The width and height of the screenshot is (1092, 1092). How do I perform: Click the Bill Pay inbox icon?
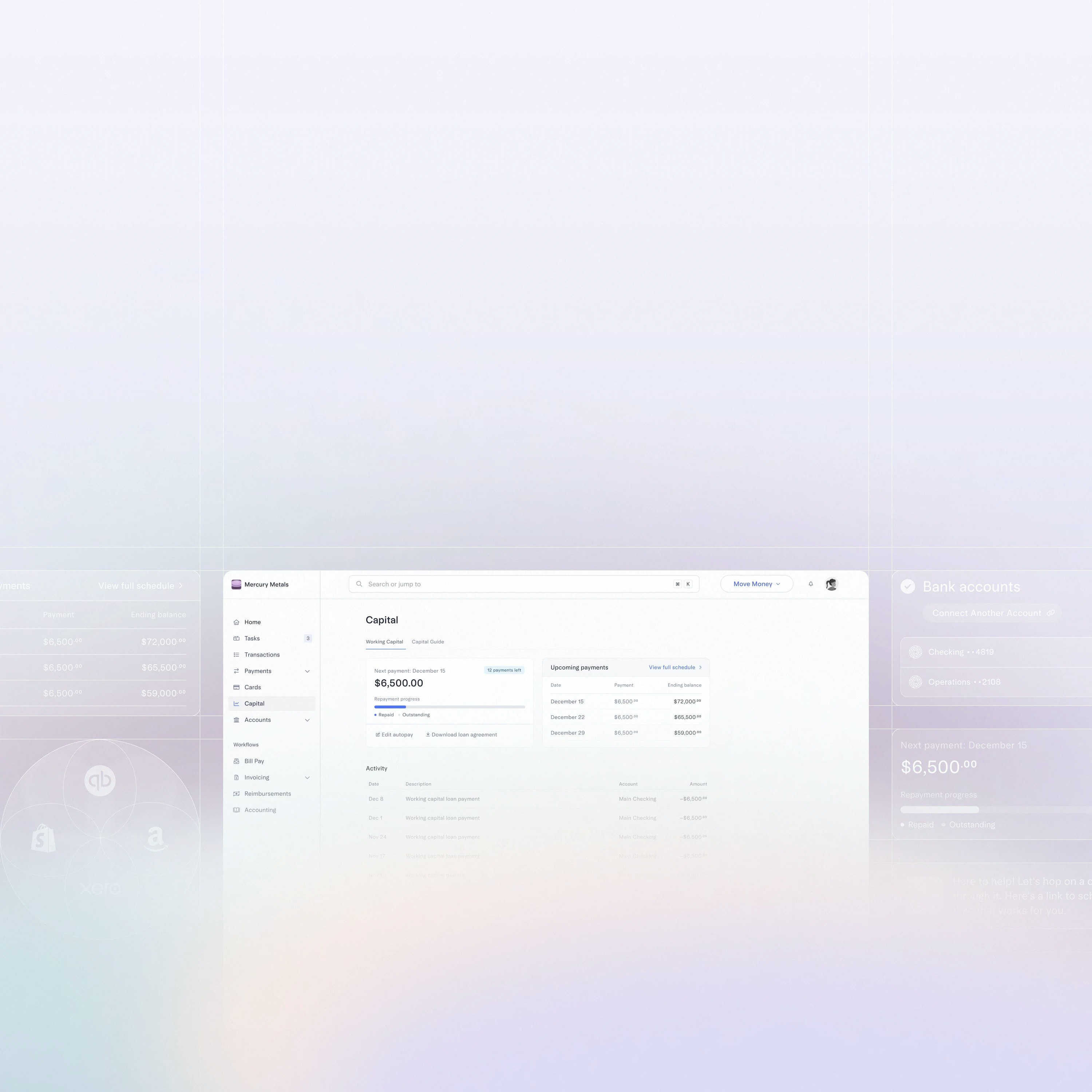tap(236, 761)
